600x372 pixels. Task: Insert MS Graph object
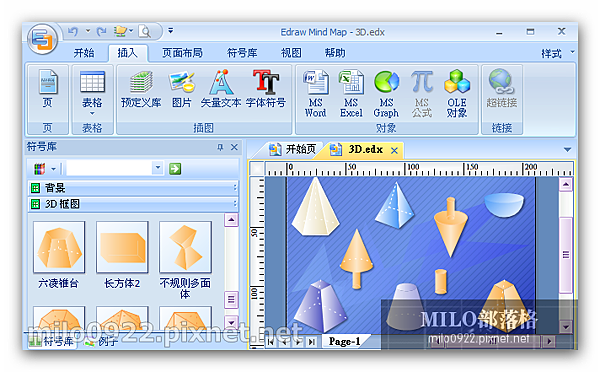(386, 94)
